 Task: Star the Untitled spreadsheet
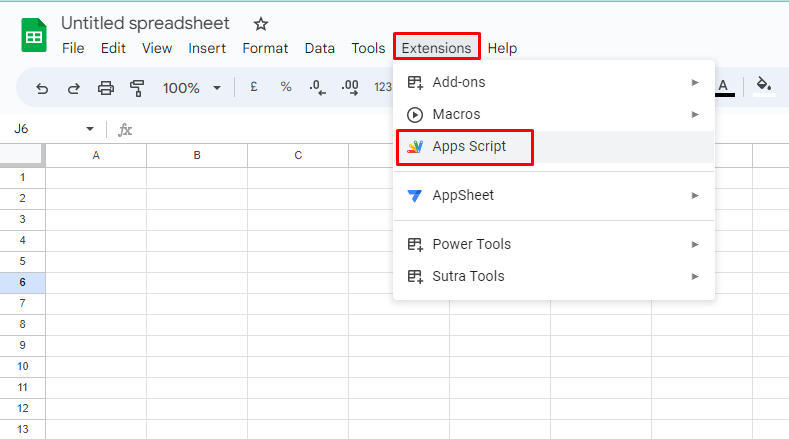[261, 24]
